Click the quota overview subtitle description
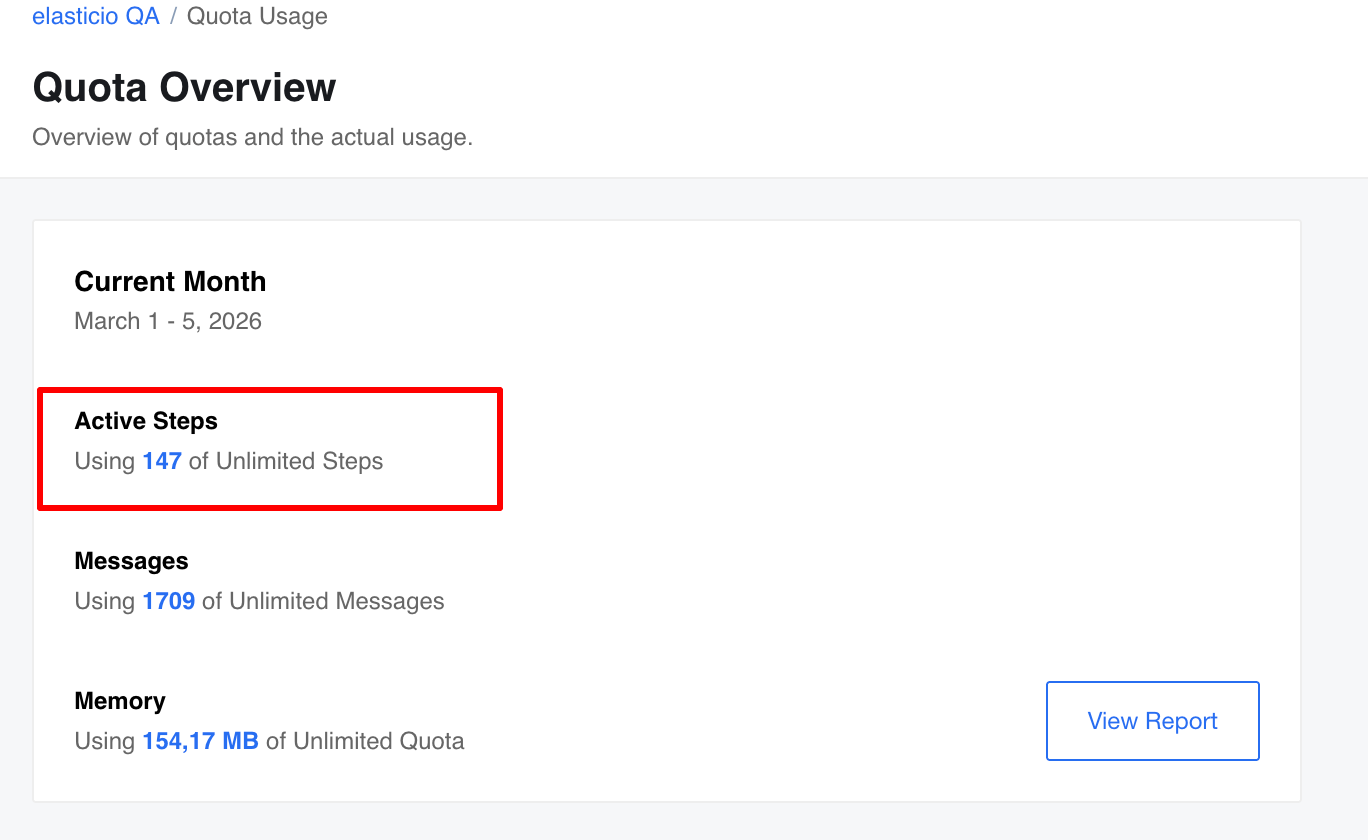The width and height of the screenshot is (1368, 840). point(252,137)
